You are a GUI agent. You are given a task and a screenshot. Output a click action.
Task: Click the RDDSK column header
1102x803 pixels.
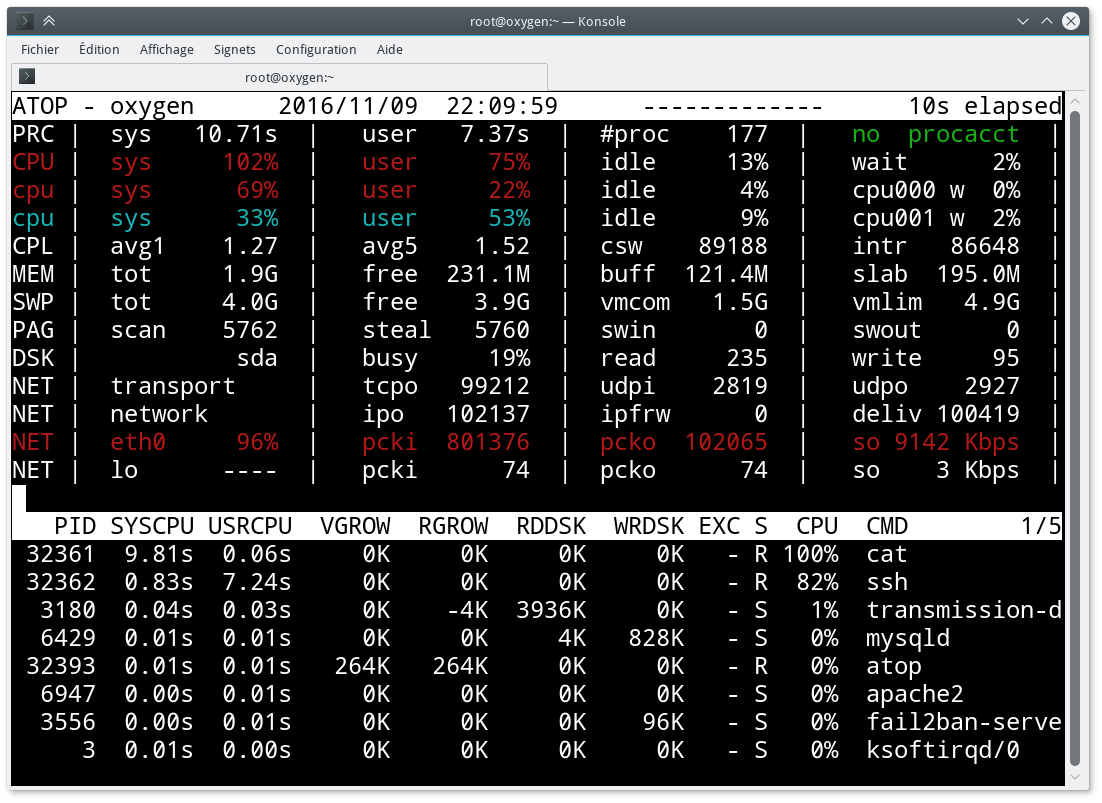[x=551, y=526]
